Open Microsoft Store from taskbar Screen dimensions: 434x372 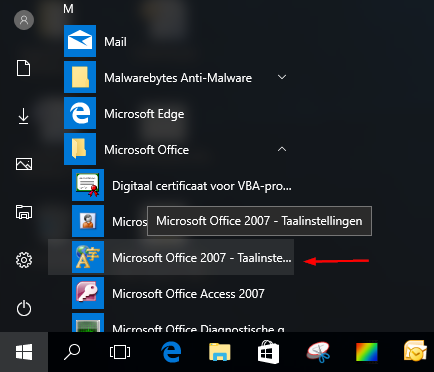tap(269, 352)
